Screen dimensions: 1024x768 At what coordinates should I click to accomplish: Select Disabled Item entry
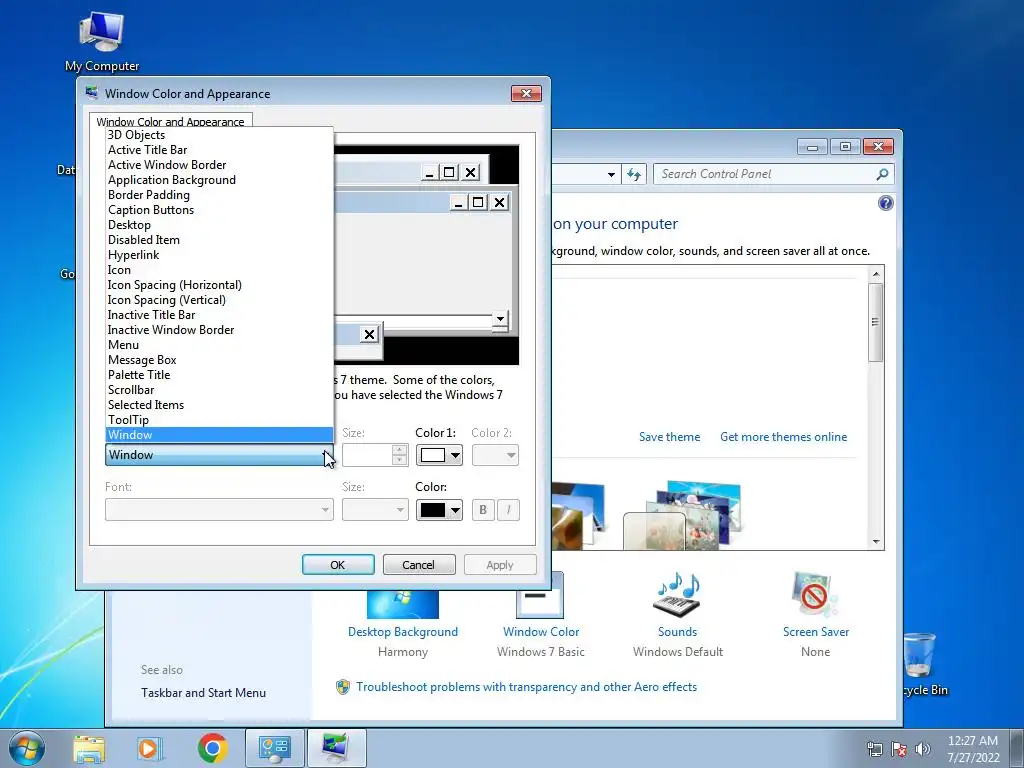(x=219, y=240)
